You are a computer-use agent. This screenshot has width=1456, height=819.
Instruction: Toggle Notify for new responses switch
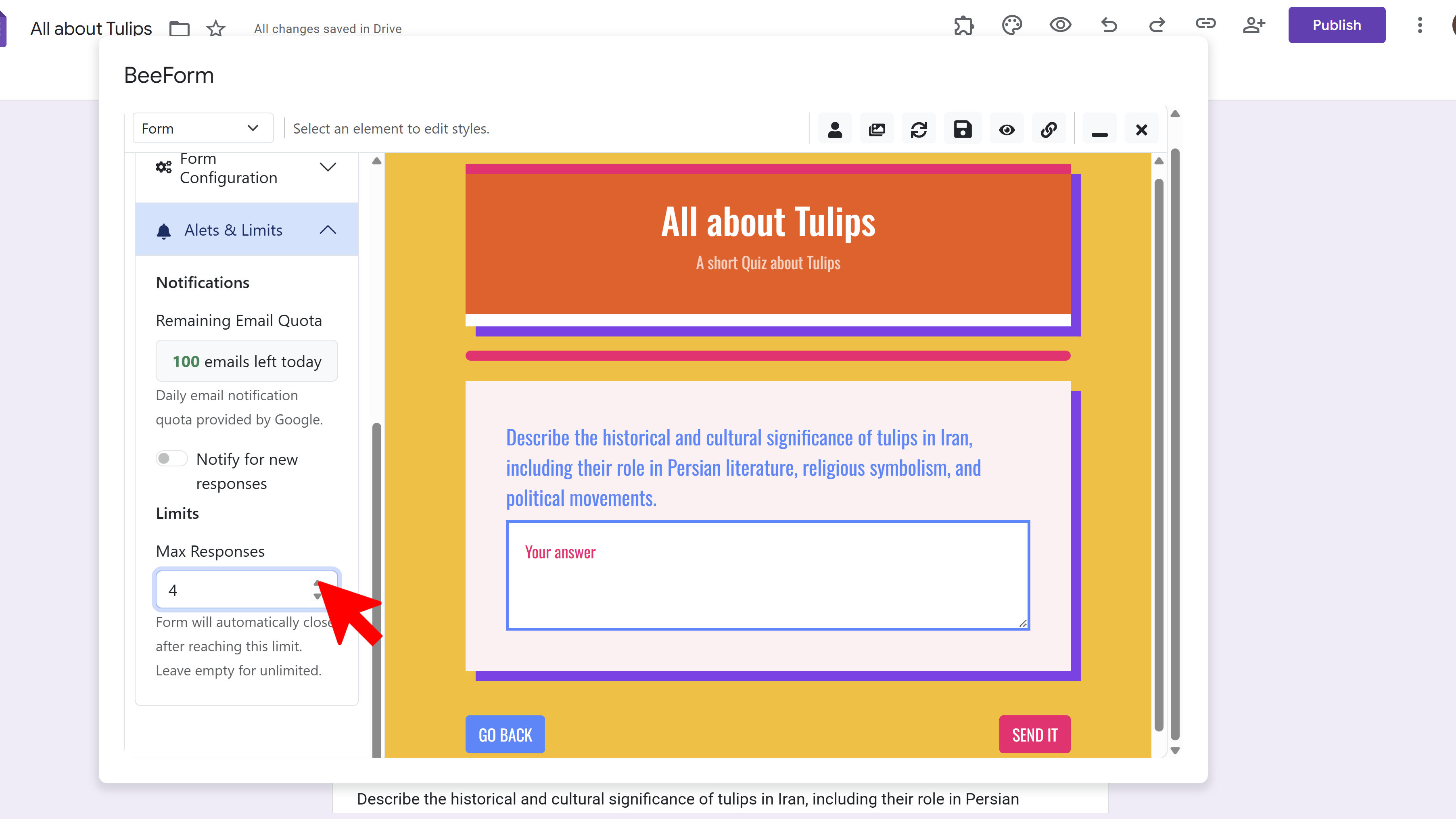(x=171, y=458)
